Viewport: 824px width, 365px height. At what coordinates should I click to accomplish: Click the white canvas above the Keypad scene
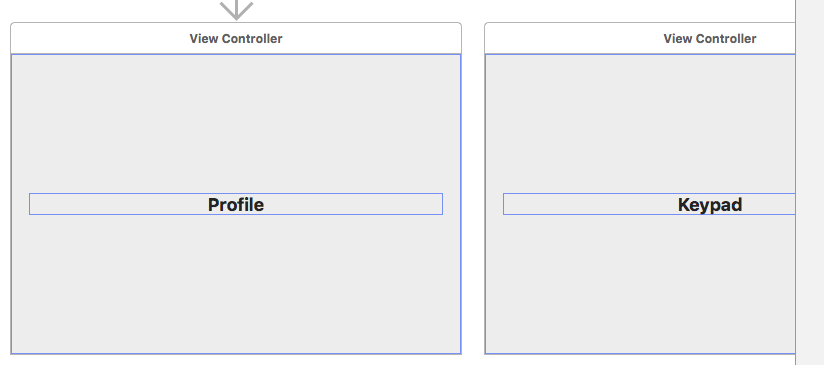640,11
